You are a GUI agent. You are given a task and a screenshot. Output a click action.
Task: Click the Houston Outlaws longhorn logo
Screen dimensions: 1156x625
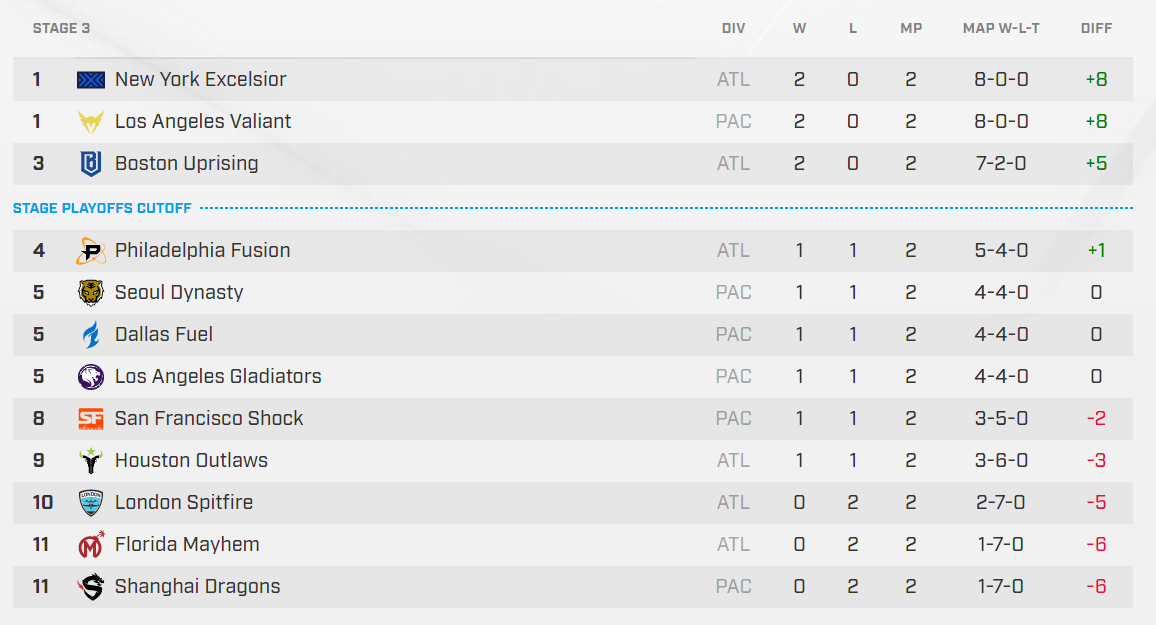91,461
